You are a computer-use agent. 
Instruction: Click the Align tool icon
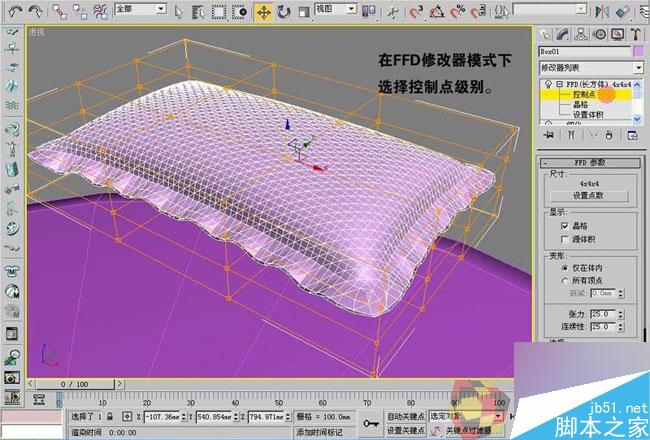coord(623,12)
